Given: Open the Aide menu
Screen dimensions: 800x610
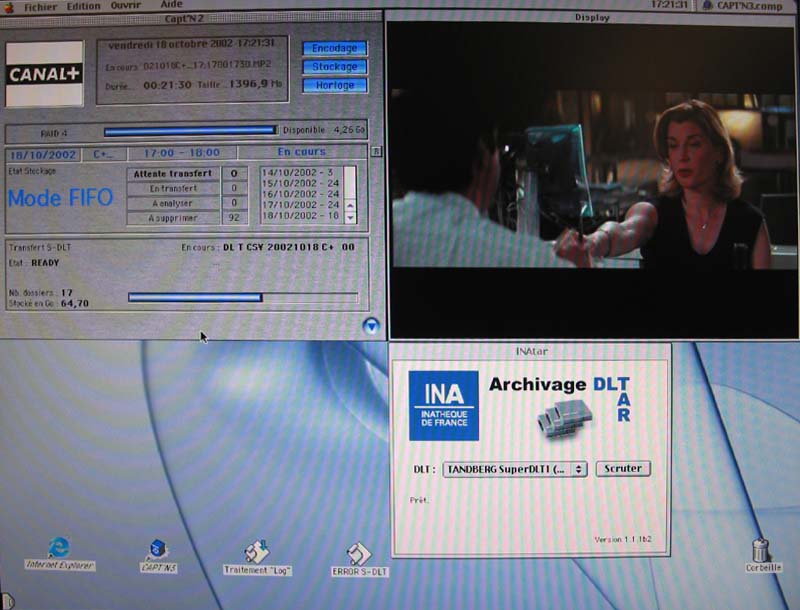Looking at the screenshot, I should (171, 5).
